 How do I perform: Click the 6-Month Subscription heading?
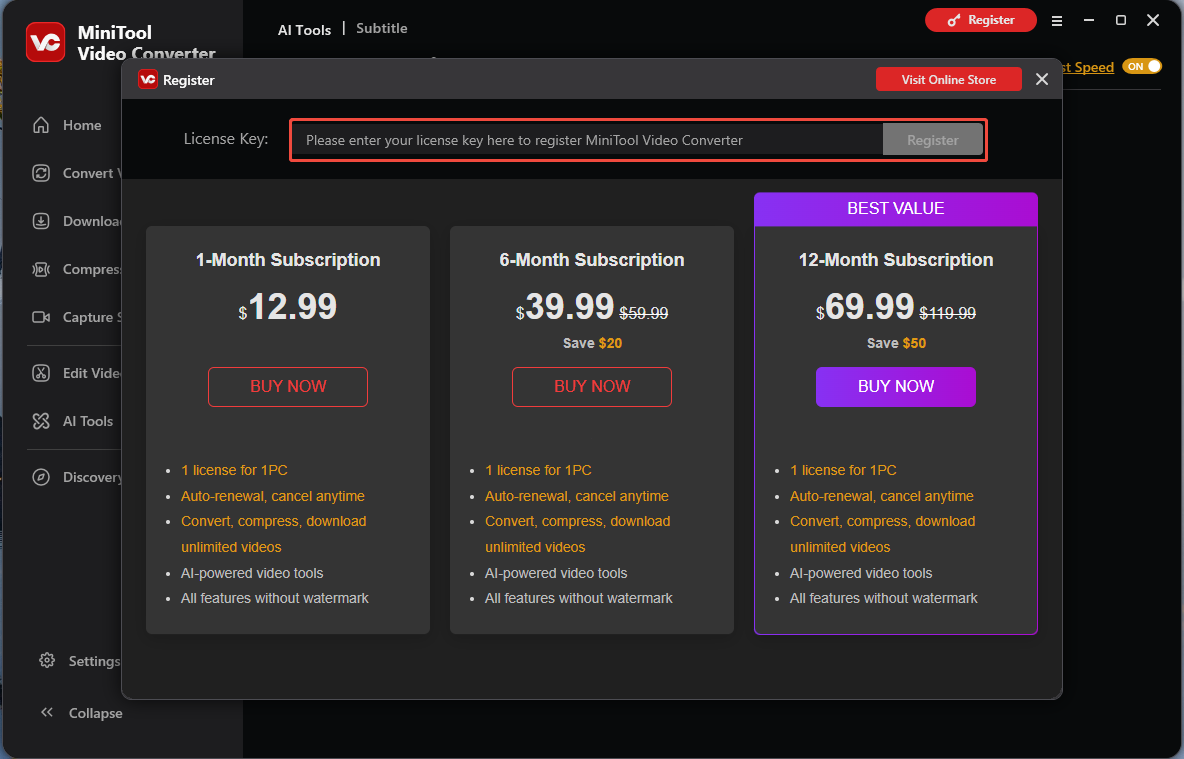592,260
